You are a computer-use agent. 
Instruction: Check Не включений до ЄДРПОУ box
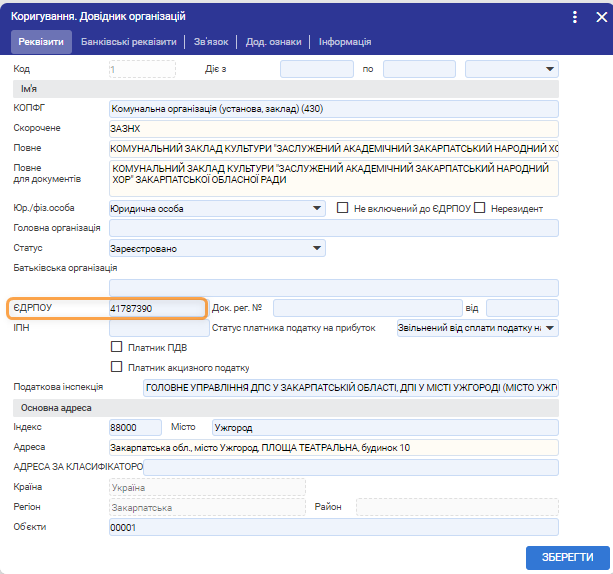[x=342, y=208]
